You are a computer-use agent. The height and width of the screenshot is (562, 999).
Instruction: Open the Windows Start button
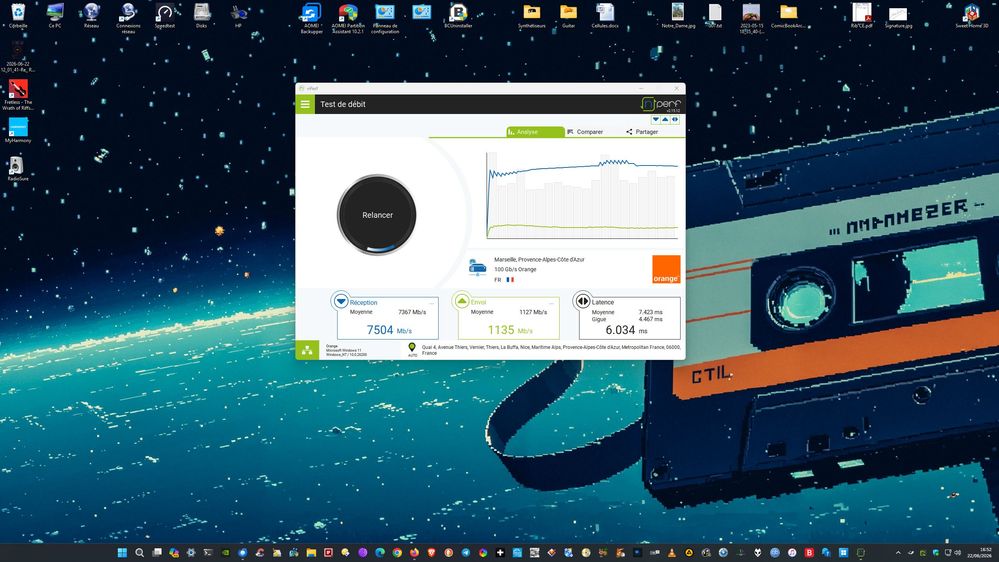coord(122,552)
